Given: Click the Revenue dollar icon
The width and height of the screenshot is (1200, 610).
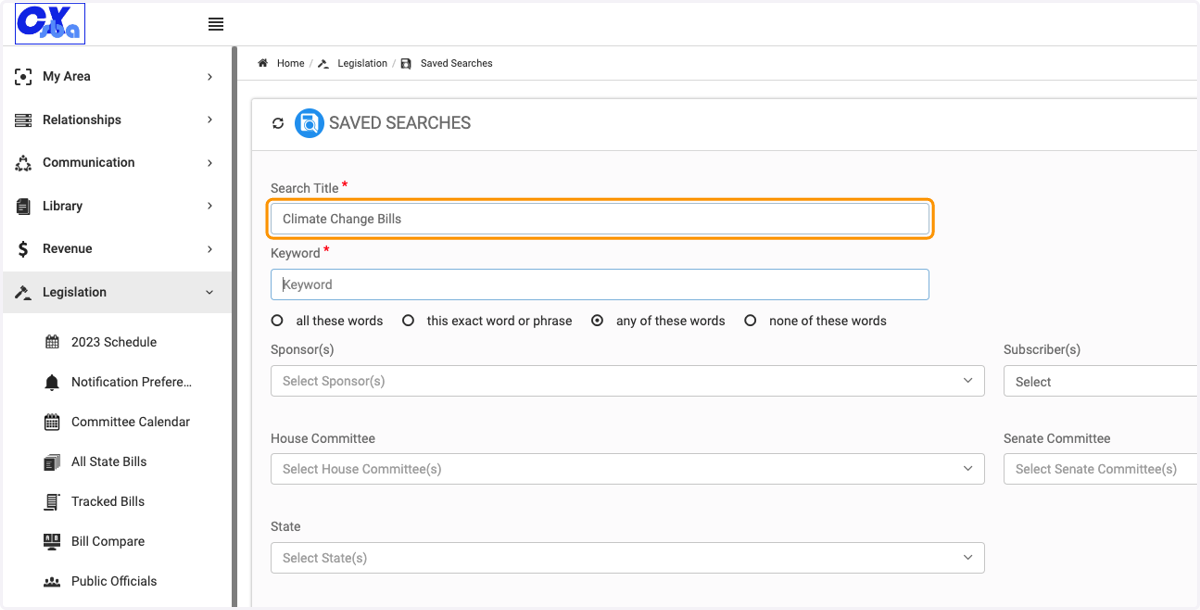Looking at the screenshot, I should (23, 249).
